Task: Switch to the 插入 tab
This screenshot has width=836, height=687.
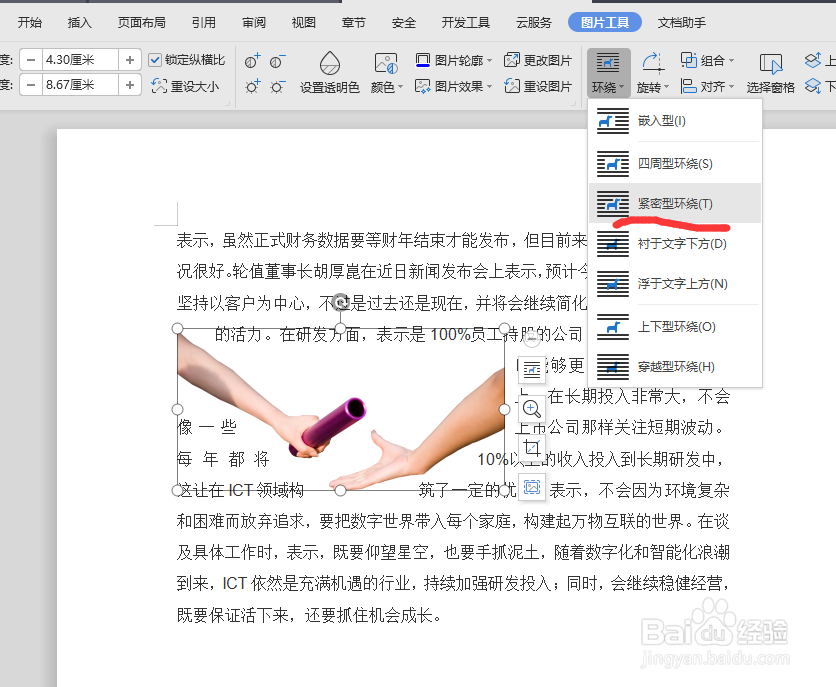Action: (x=79, y=22)
